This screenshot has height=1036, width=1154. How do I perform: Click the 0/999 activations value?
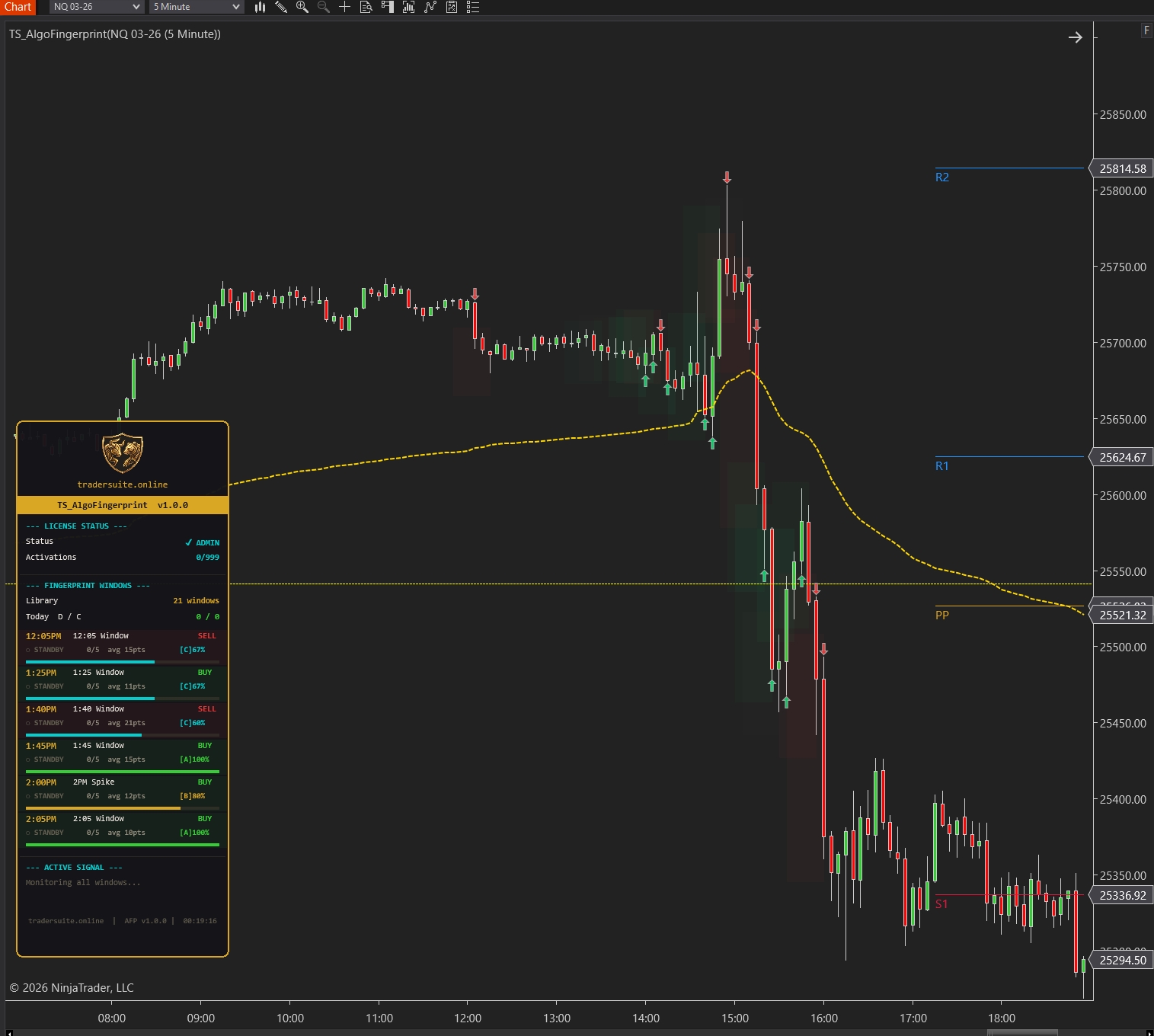(x=207, y=558)
